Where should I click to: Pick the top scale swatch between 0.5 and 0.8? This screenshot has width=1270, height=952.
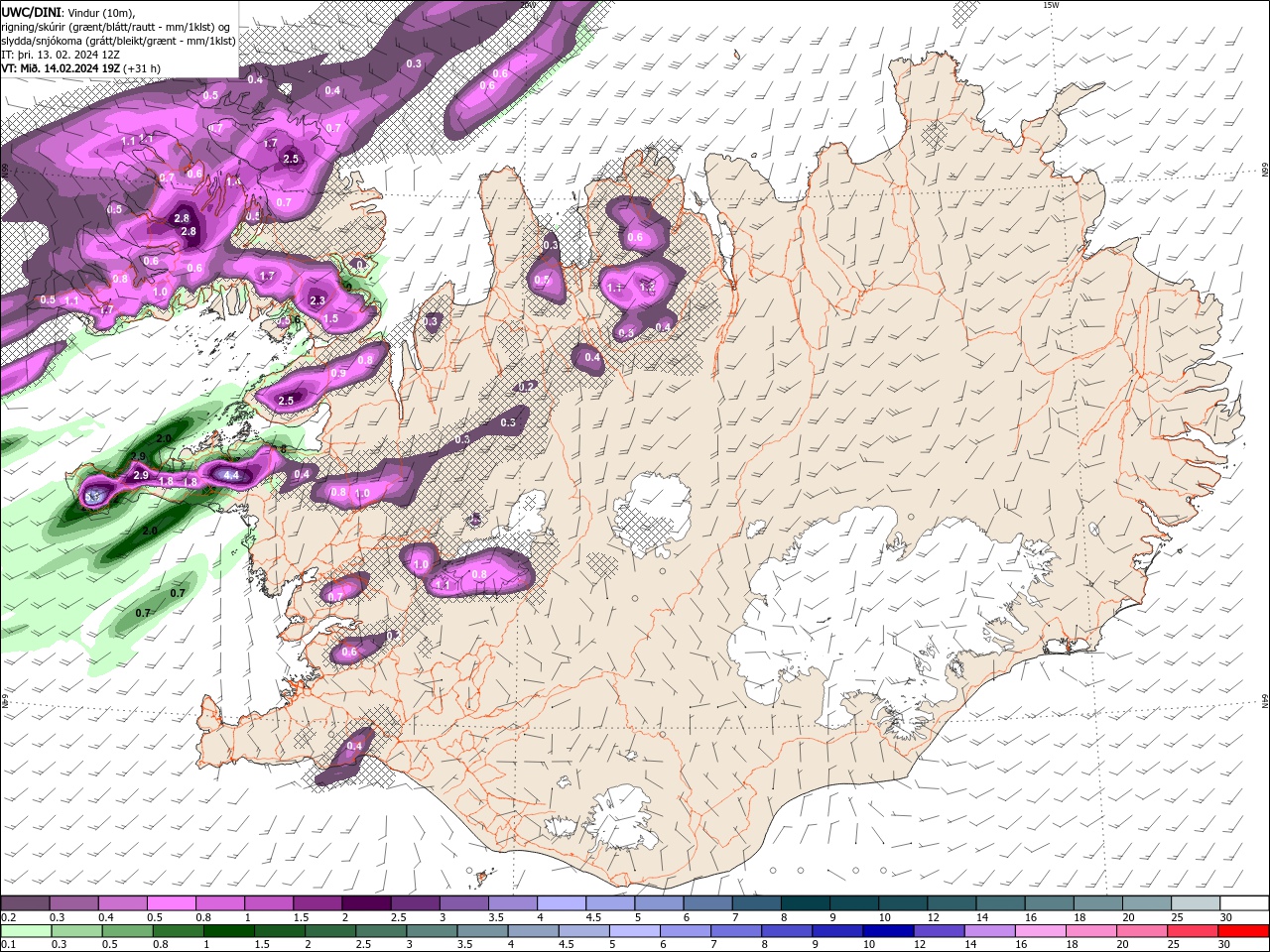[172, 902]
